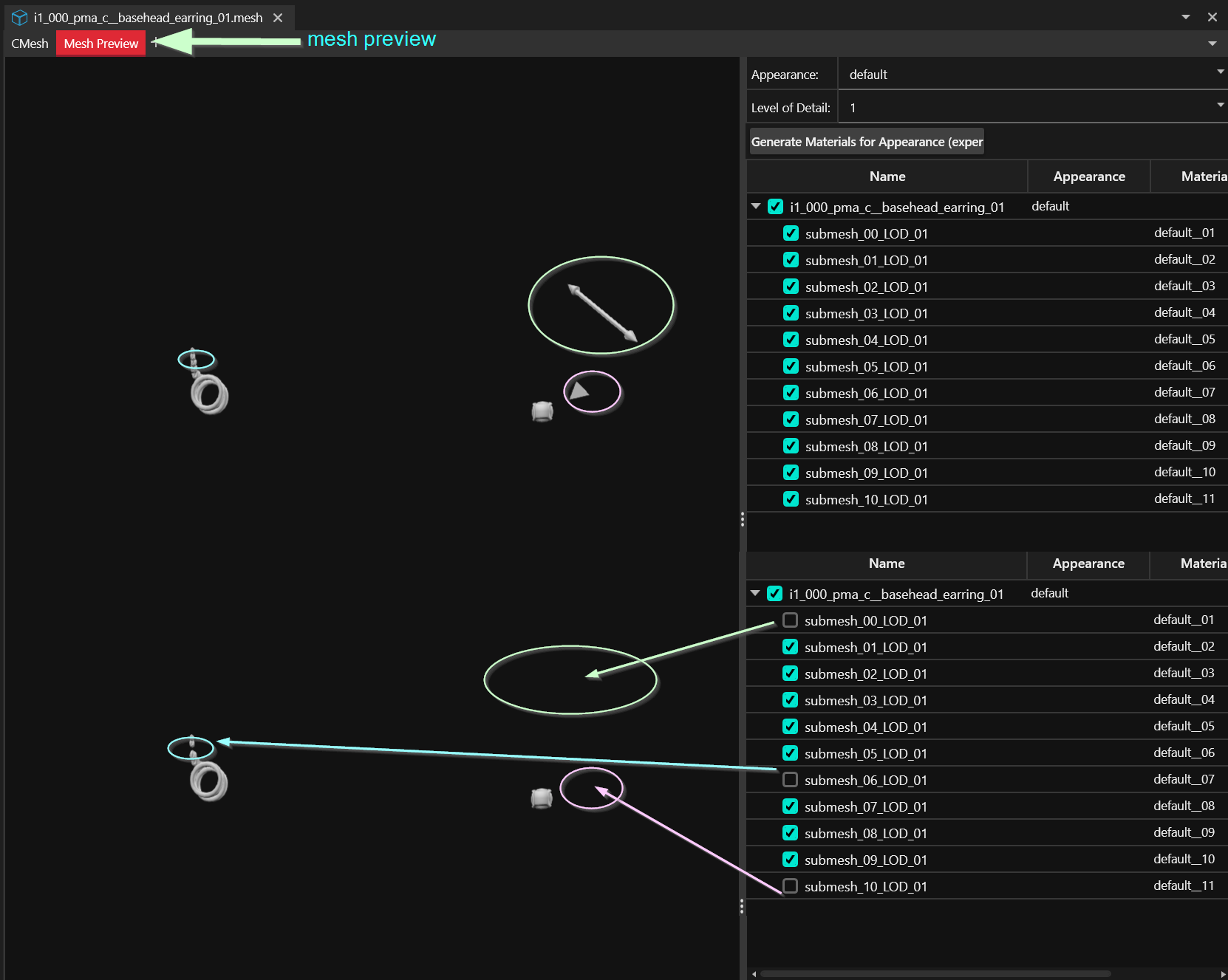Click the upper panel splitter dots handle

click(x=742, y=519)
